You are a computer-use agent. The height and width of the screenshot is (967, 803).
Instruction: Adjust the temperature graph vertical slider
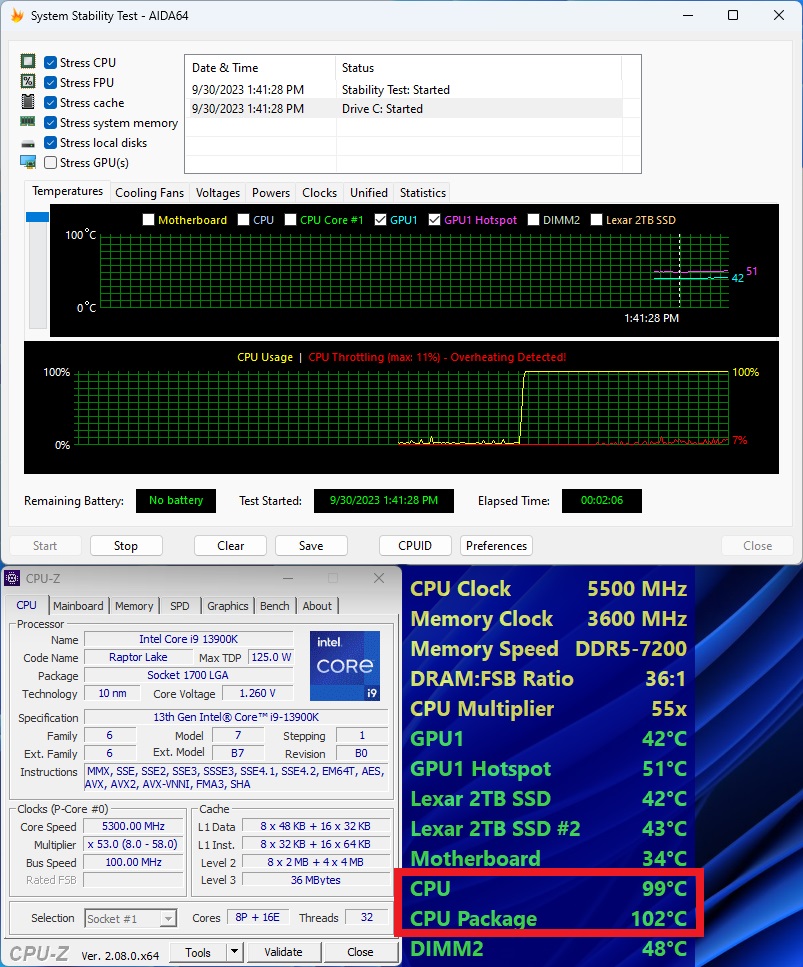coord(37,216)
